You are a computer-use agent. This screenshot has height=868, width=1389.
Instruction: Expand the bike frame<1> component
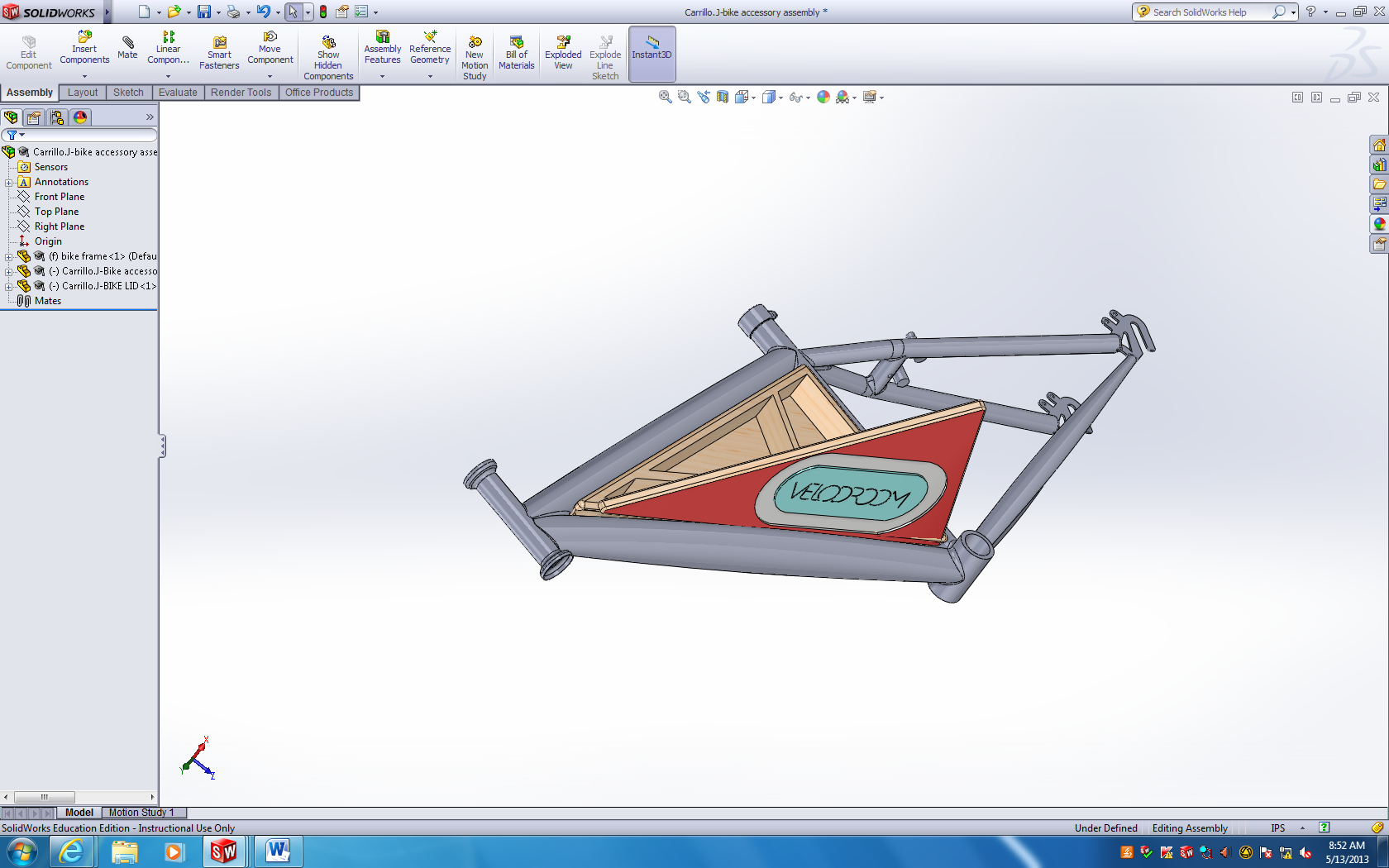(x=9, y=257)
